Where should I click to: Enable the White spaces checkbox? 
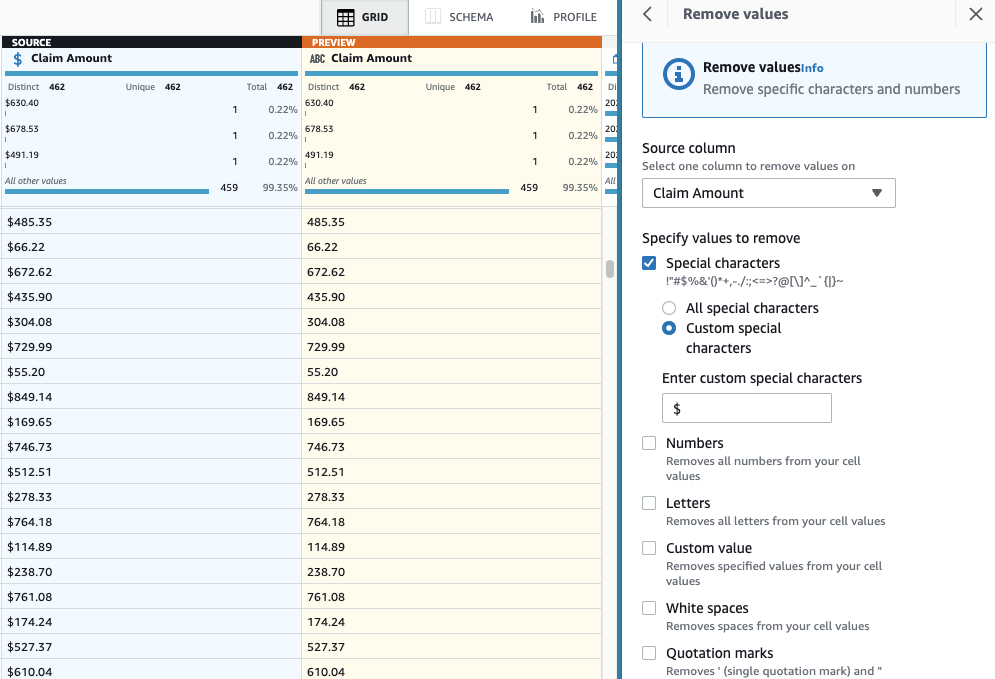tap(649, 608)
